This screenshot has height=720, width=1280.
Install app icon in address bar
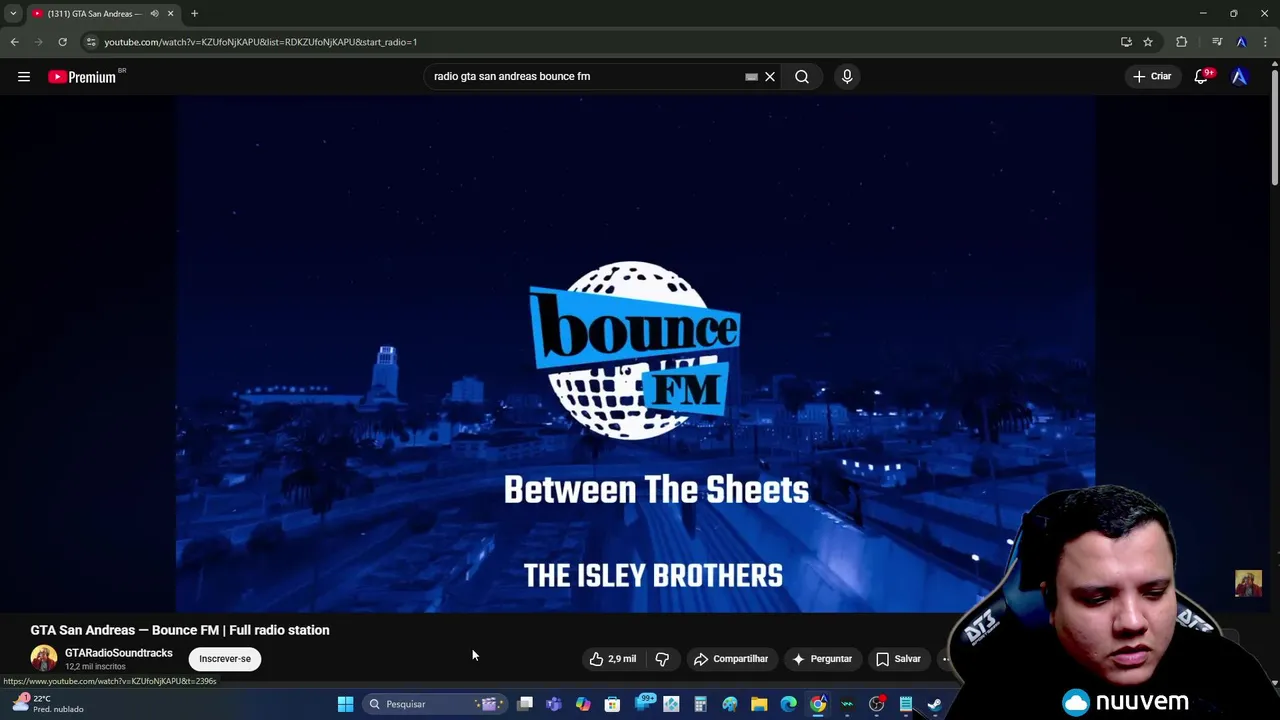(x=1126, y=42)
